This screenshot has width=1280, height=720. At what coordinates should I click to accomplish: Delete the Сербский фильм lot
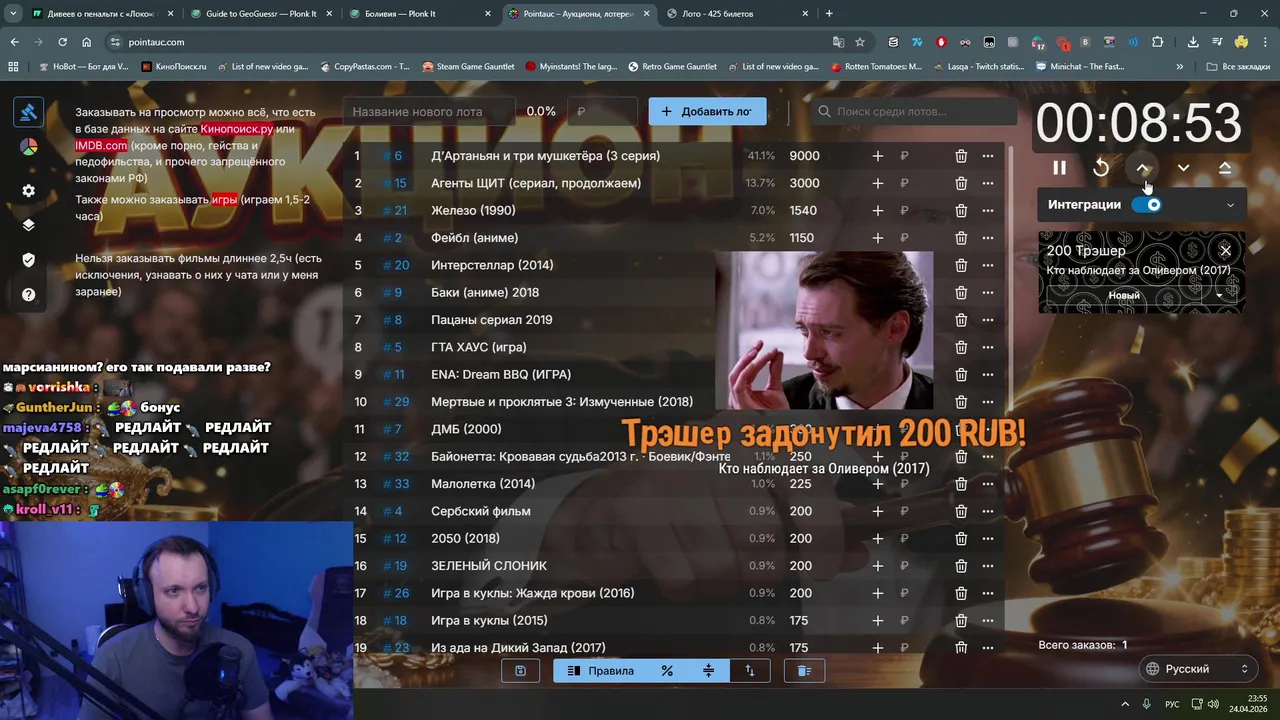pyautogui.click(x=960, y=511)
